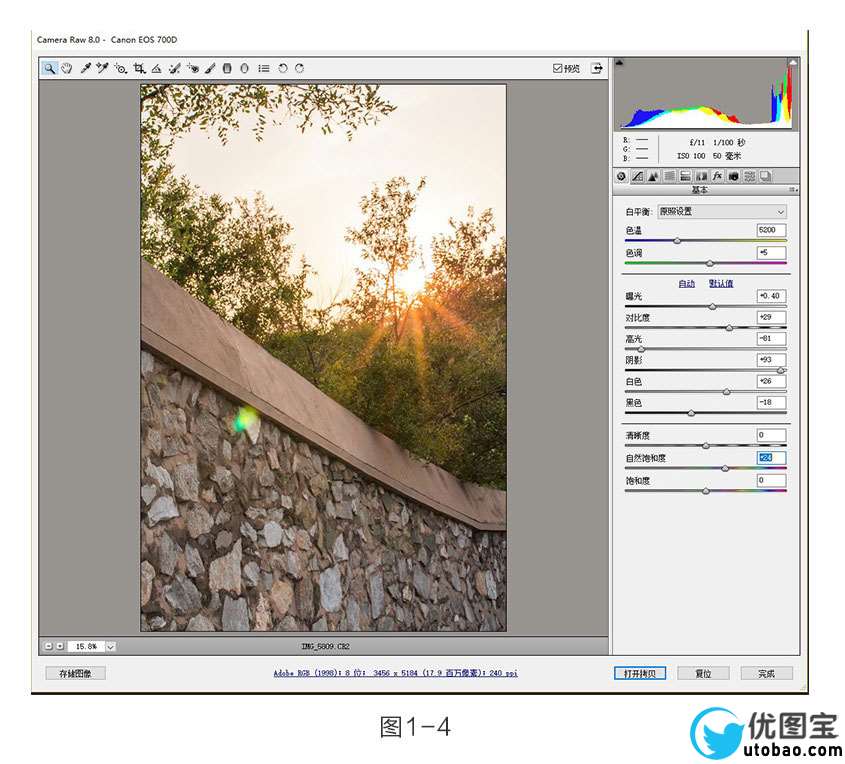845x764 pixels.
Task: Pick the White Balance eyedropper tool
Action: [85, 69]
